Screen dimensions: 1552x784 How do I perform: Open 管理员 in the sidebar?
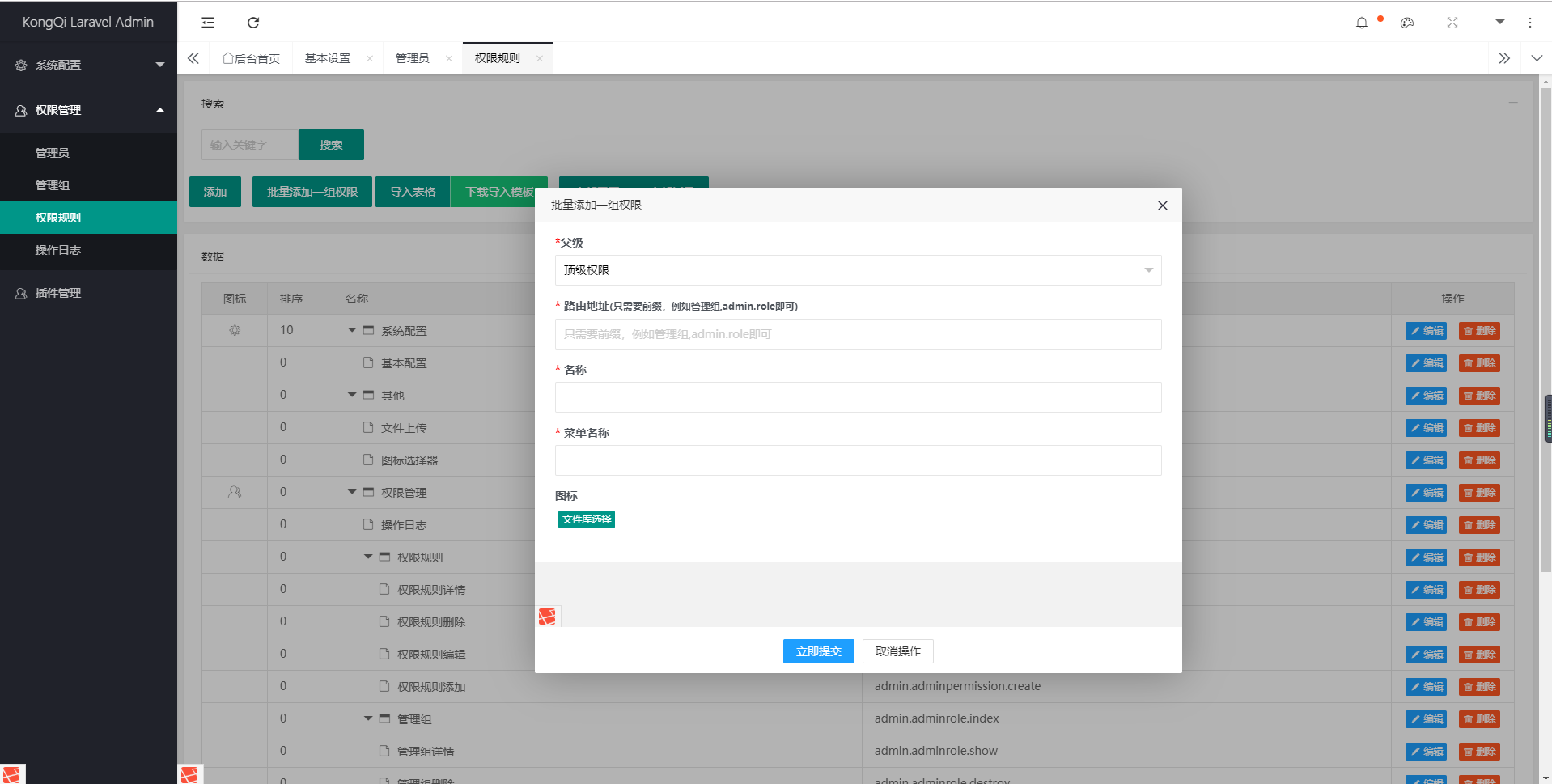tap(88, 153)
